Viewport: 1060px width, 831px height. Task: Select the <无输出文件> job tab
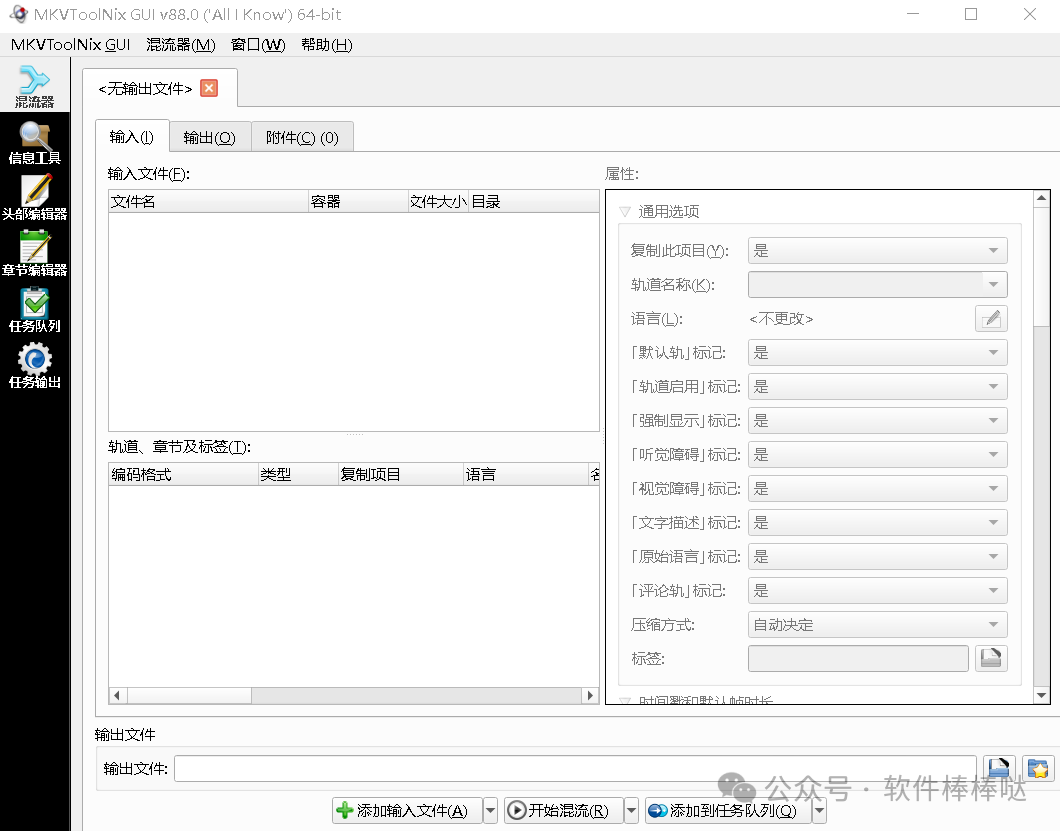click(145, 89)
